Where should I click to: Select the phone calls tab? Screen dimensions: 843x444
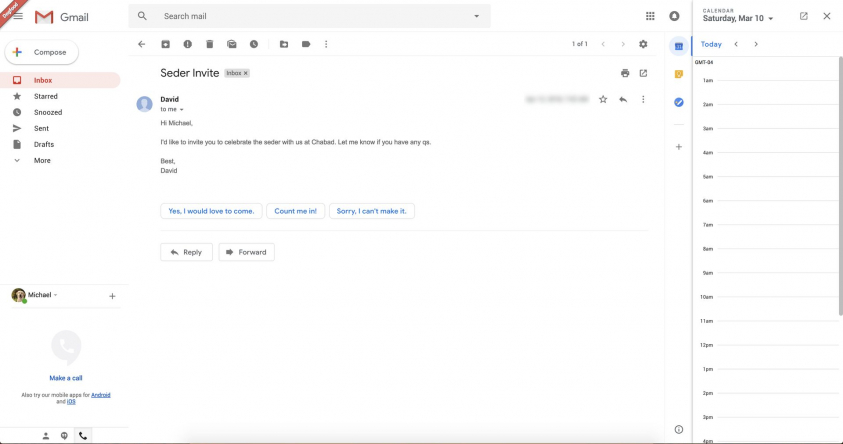pyautogui.click(x=83, y=436)
